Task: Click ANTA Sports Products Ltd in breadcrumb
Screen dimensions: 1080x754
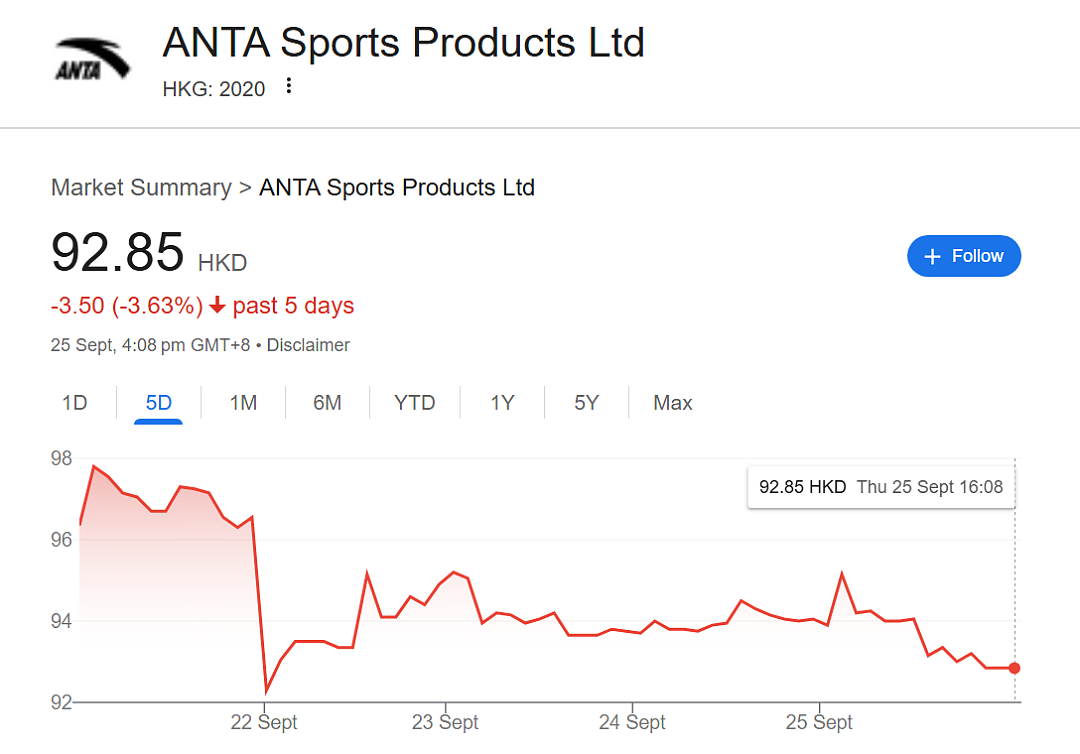Action: pos(397,187)
